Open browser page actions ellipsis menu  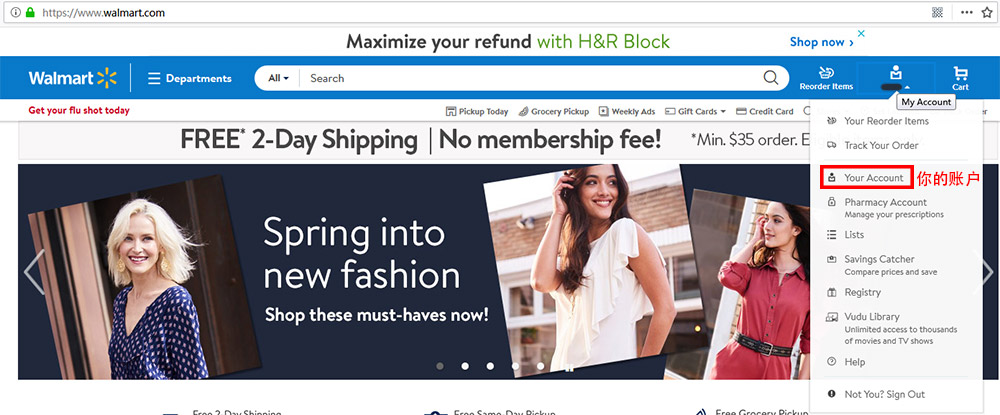(967, 12)
